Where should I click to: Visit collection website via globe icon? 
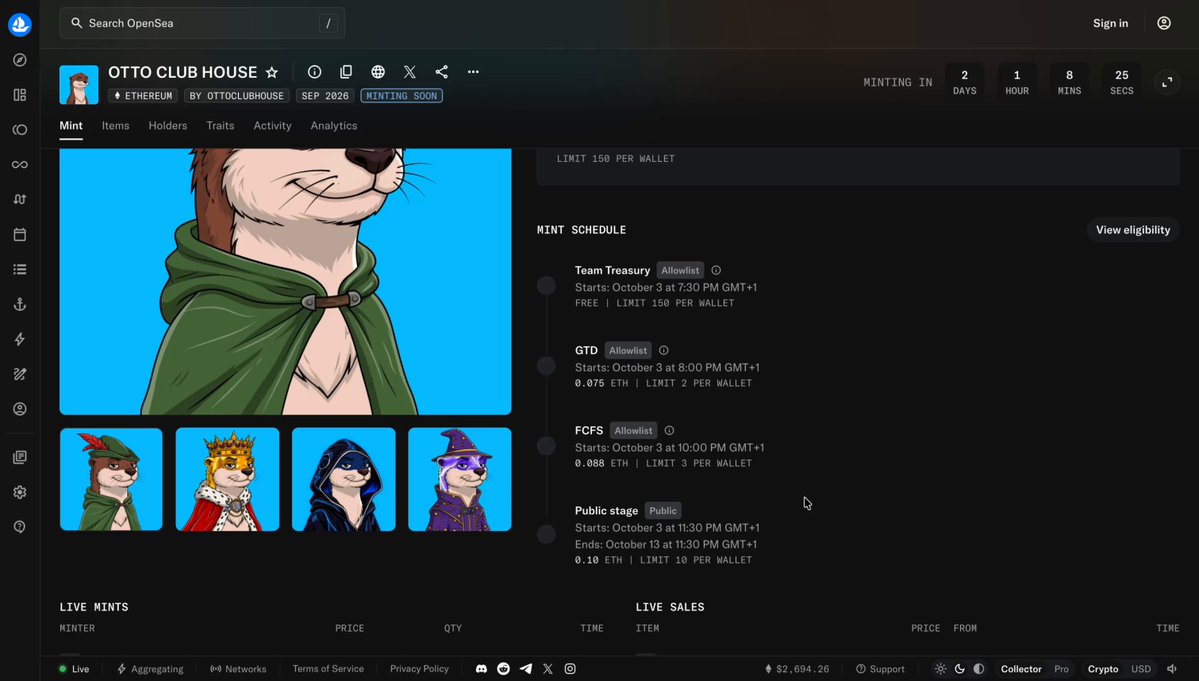point(378,72)
